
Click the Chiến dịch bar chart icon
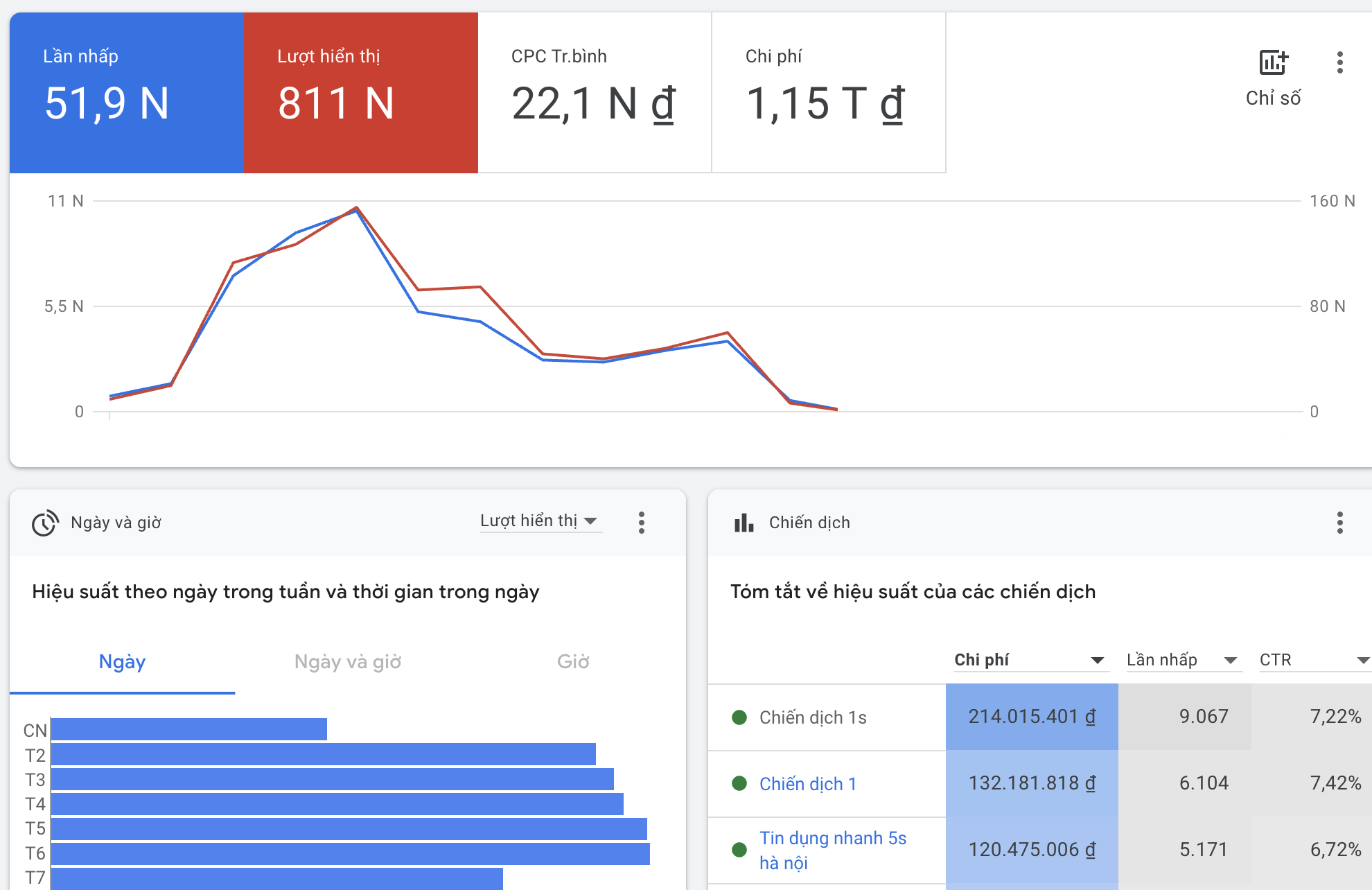(744, 523)
